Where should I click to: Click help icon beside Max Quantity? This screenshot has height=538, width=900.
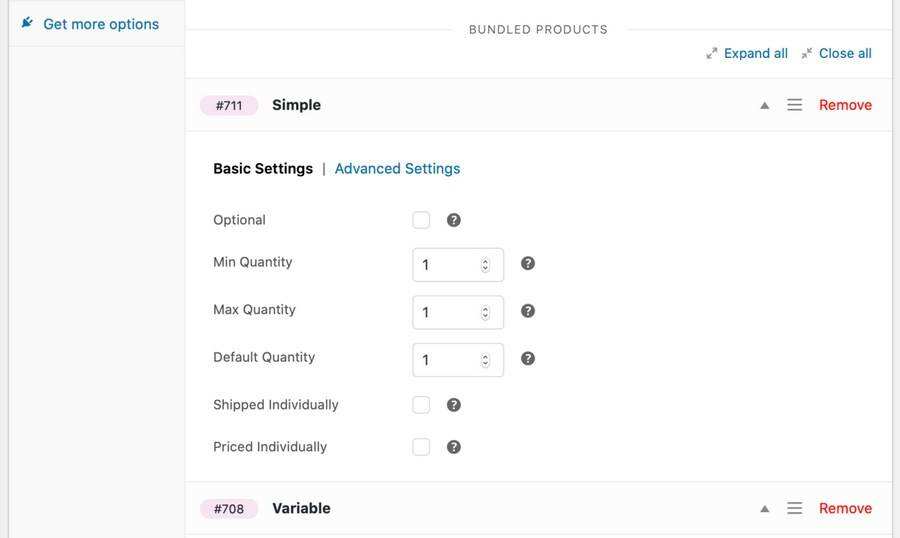point(528,311)
